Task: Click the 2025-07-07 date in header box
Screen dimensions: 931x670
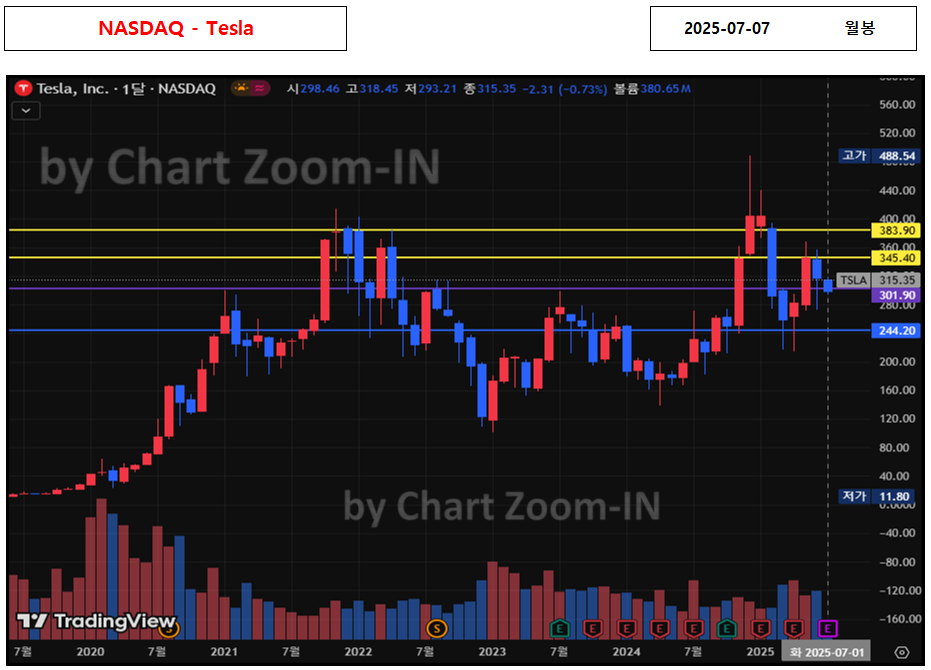Action: tap(727, 29)
